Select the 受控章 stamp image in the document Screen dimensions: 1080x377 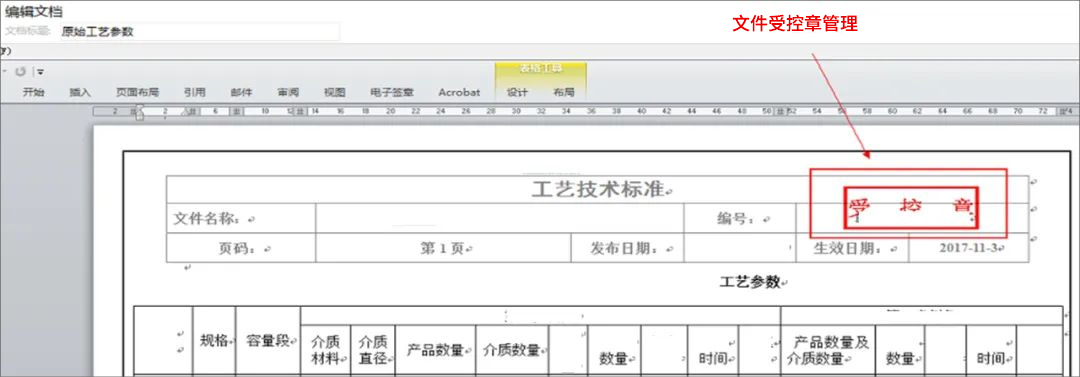[x=912, y=207]
